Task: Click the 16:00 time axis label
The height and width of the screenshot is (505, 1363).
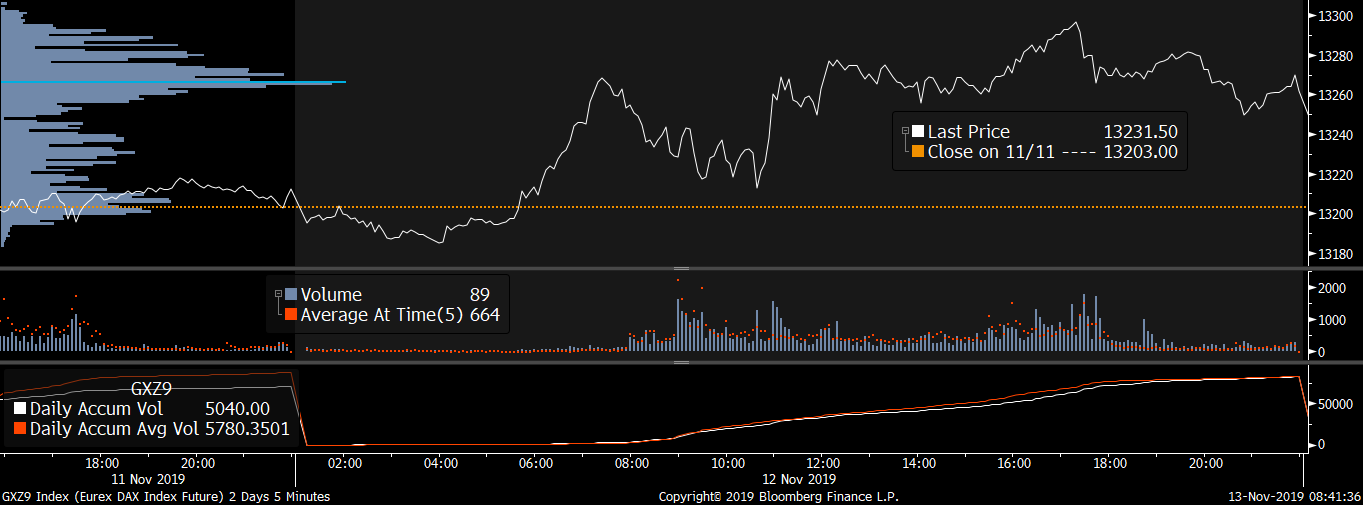Action: point(1015,463)
